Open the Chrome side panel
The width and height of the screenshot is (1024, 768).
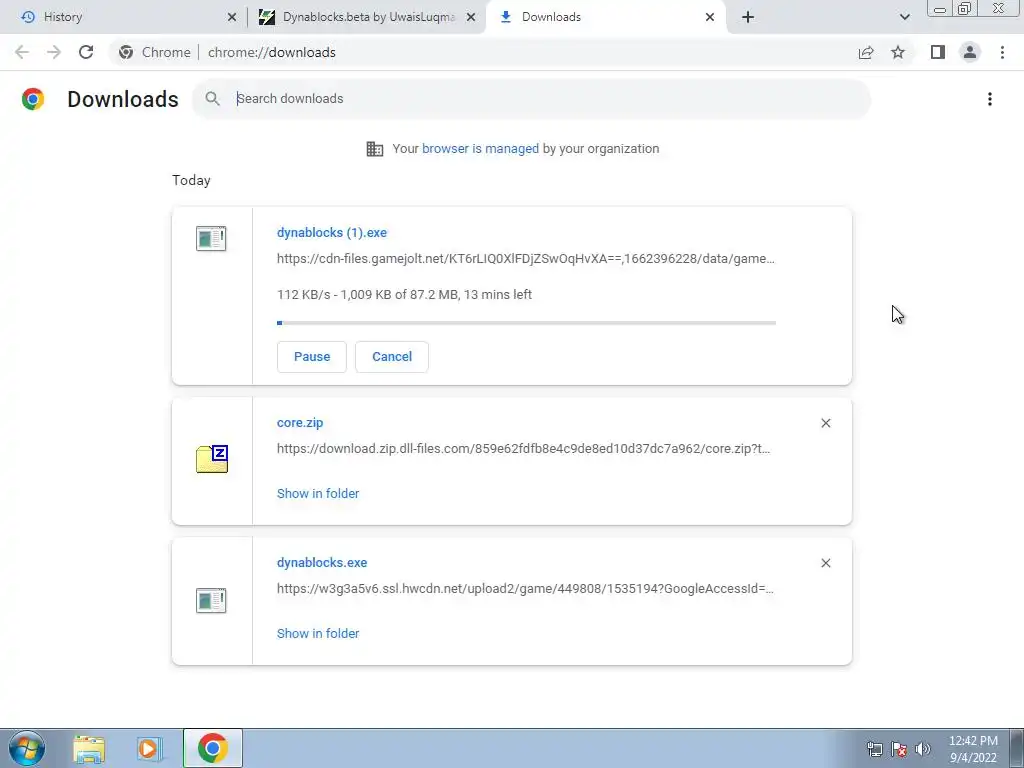938,52
